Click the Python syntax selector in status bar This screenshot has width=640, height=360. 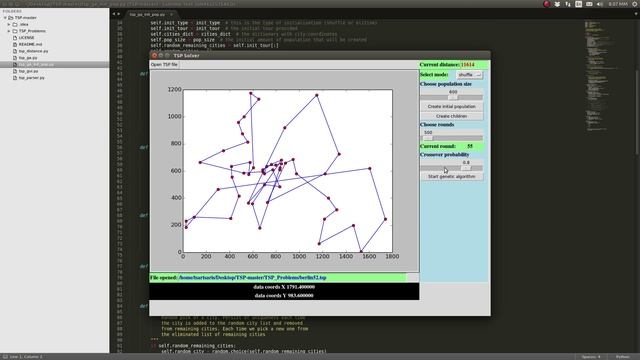coord(622,357)
